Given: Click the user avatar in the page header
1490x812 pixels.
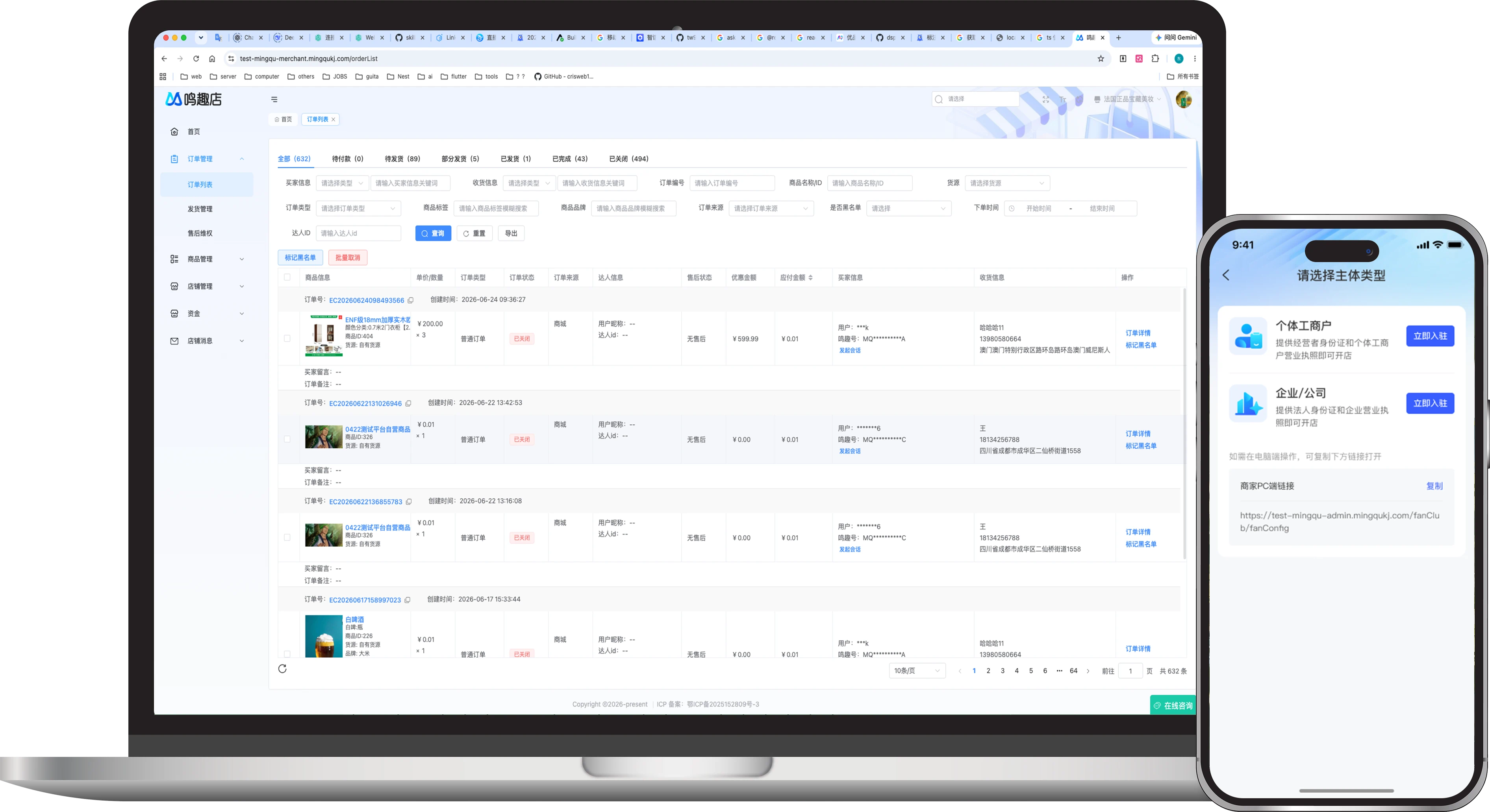Looking at the screenshot, I should point(1183,100).
